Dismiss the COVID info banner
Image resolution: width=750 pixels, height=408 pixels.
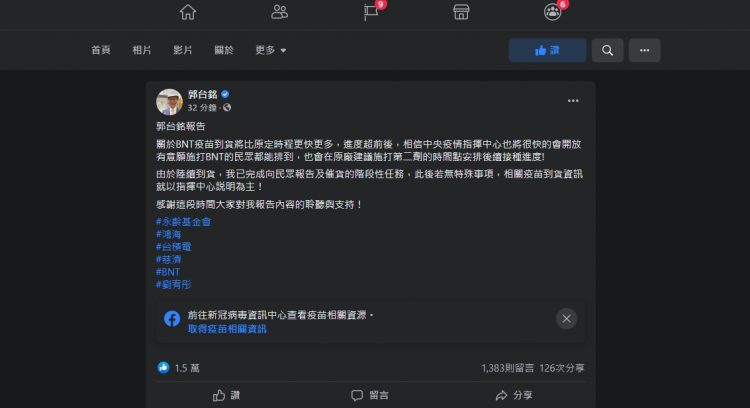[x=566, y=319]
